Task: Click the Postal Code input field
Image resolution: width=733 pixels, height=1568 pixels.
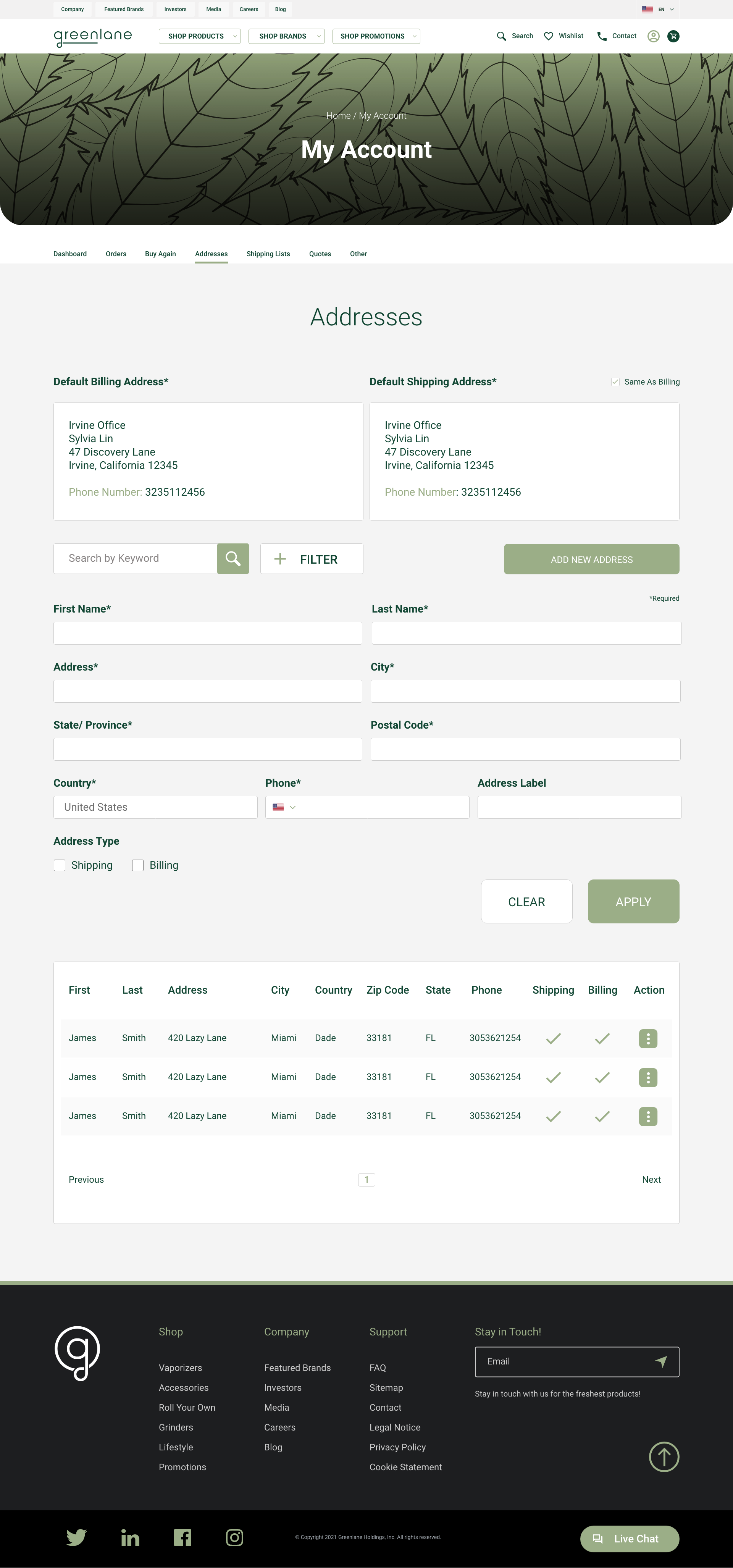Action: tap(525, 749)
